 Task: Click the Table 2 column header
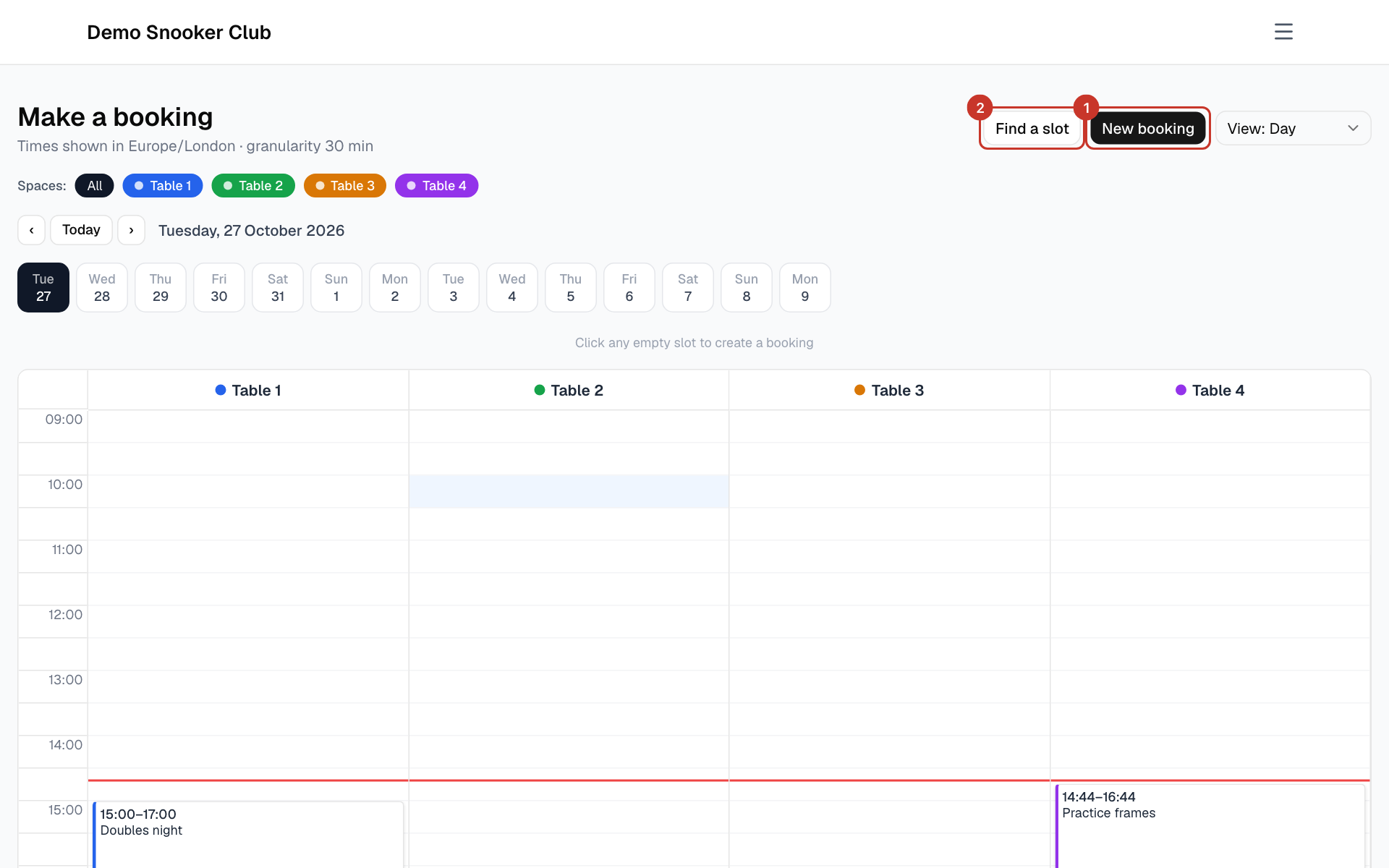569,391
